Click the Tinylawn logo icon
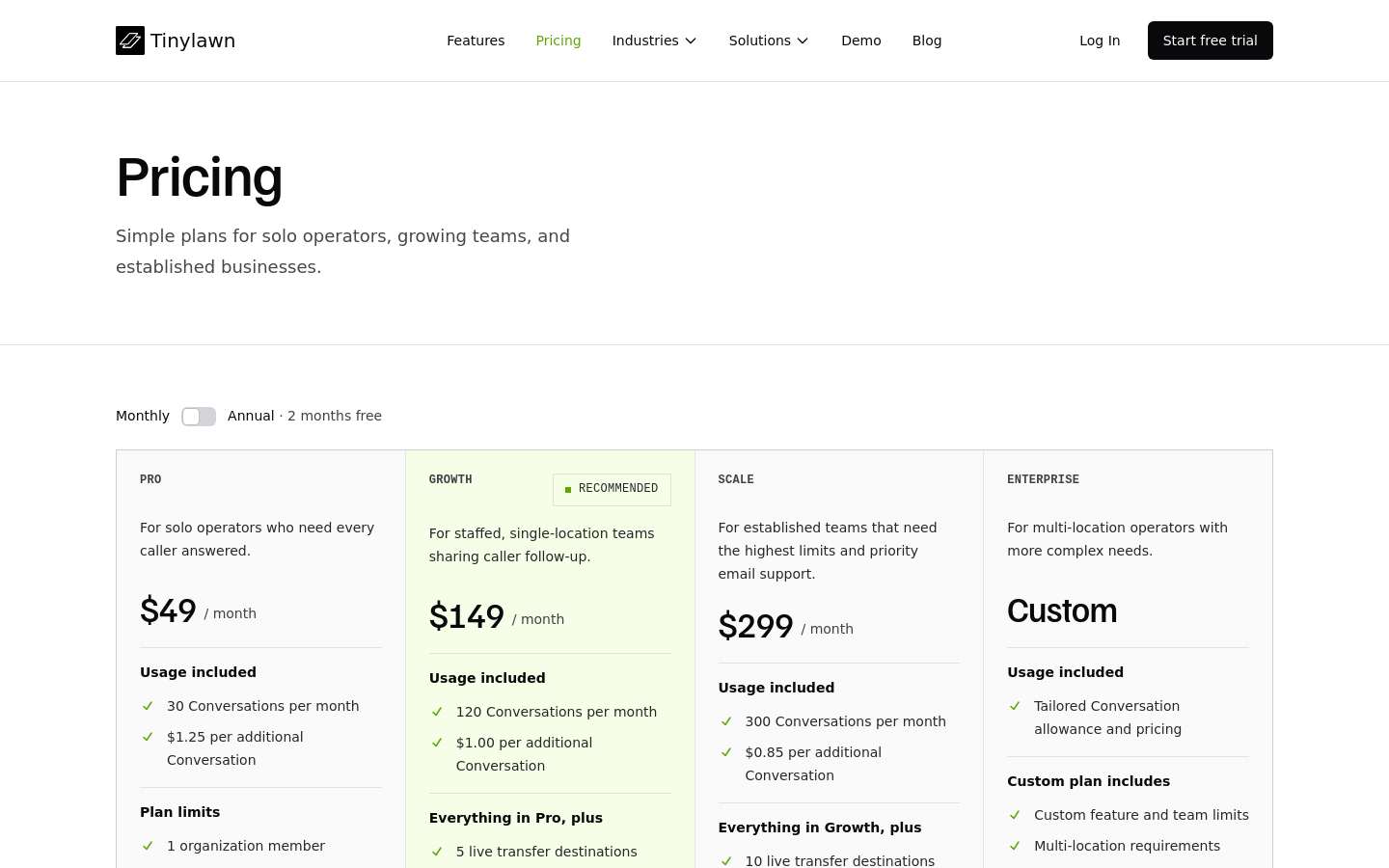The width and height of the screenshot is (1389, 868). 130,41
